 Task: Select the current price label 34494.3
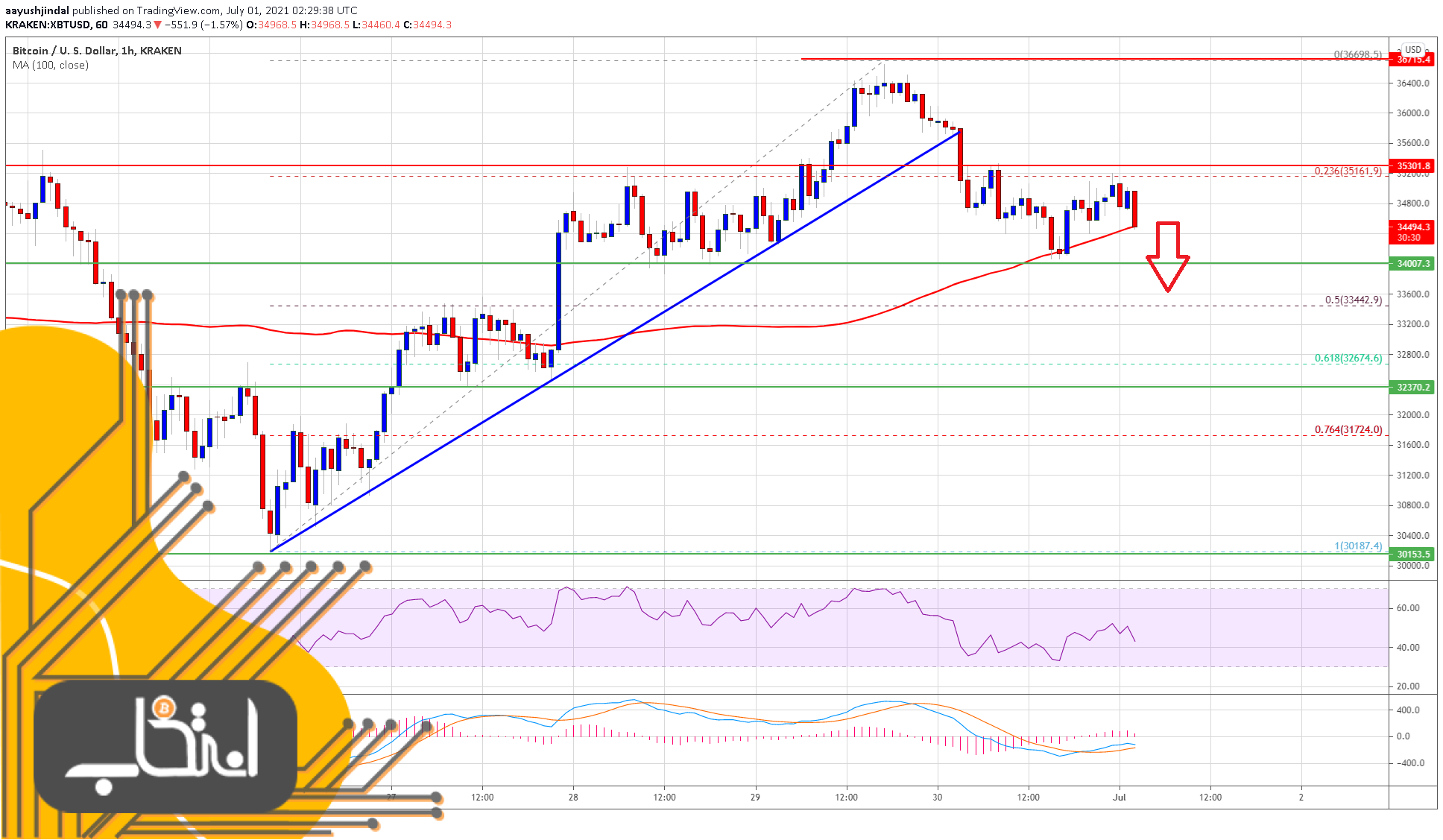(x=1413, y=227)
